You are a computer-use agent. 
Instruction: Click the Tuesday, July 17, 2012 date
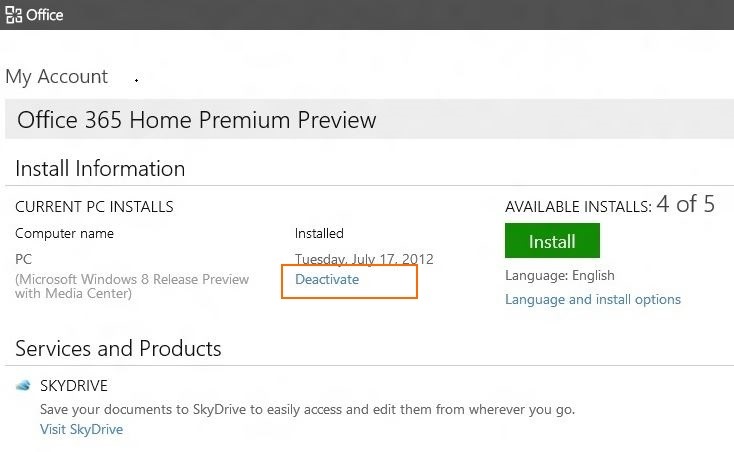pos(364,259)
